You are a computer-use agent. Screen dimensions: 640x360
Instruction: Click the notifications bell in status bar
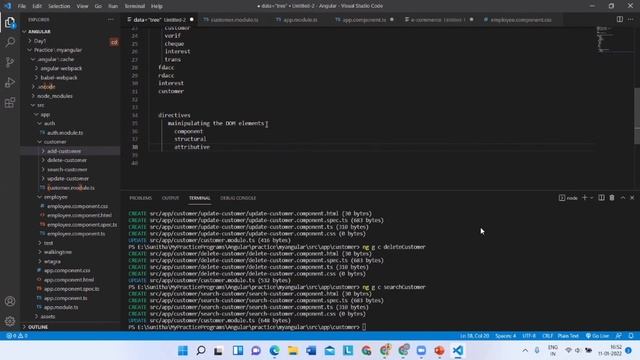(x=631, y=336)
